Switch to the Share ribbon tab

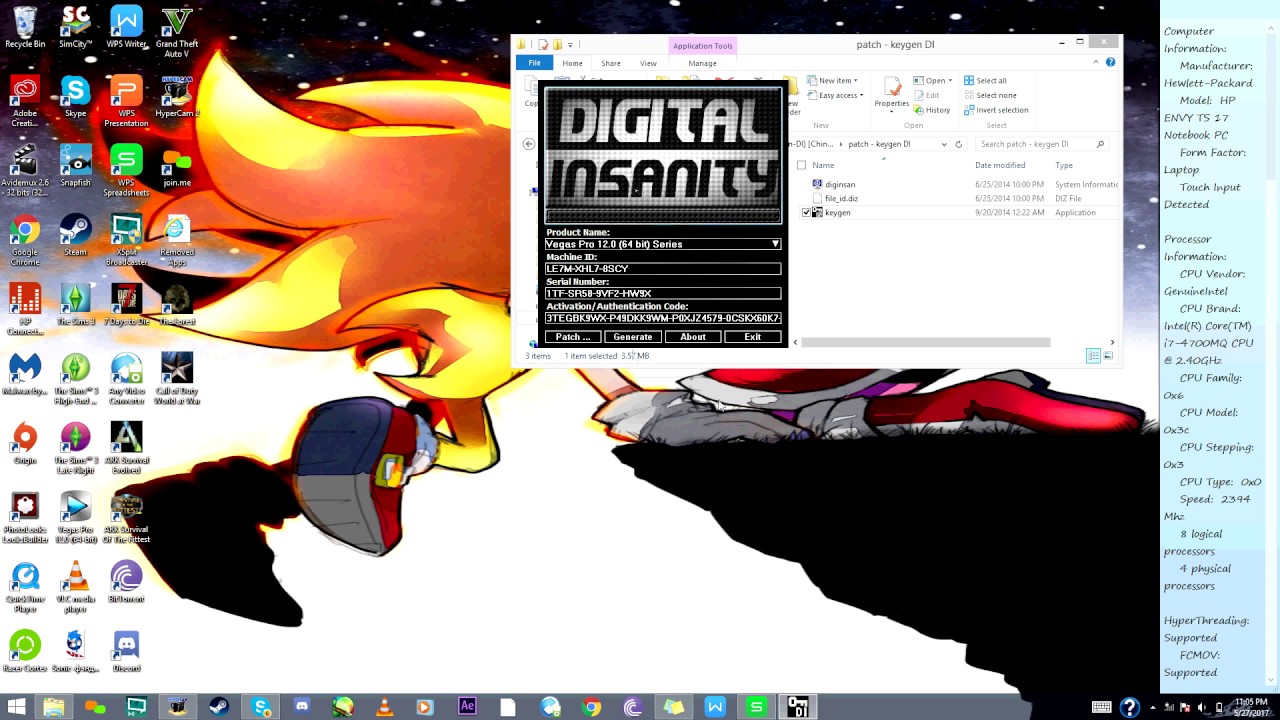point(610,63)
